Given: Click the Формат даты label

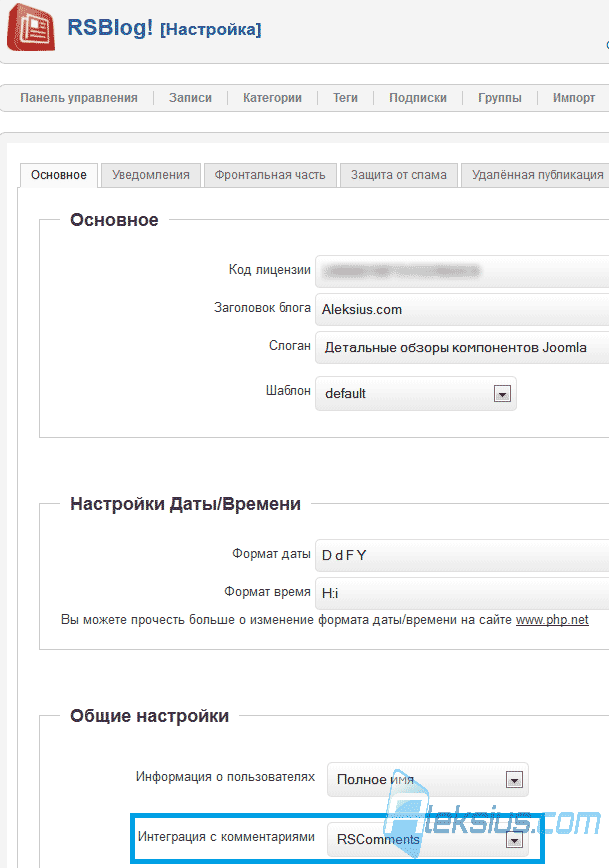Looking at the screenshot, I should 271,554.
